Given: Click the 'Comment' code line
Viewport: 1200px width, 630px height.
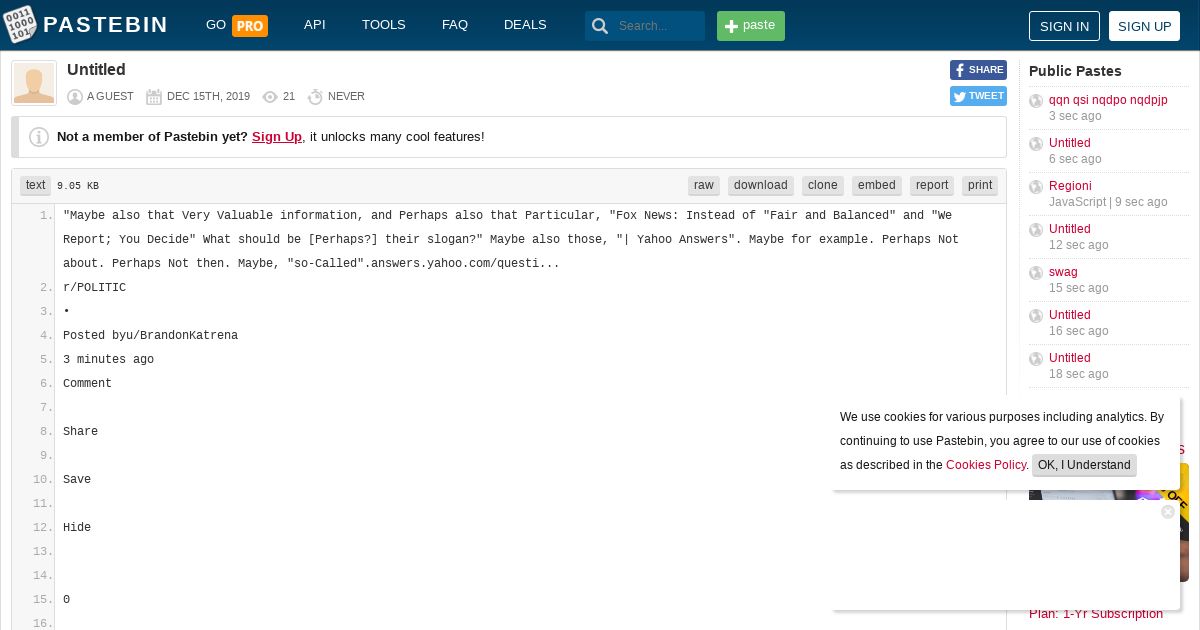Looking at the screenshot, I should pyautogui.click(x=87, y=384).
